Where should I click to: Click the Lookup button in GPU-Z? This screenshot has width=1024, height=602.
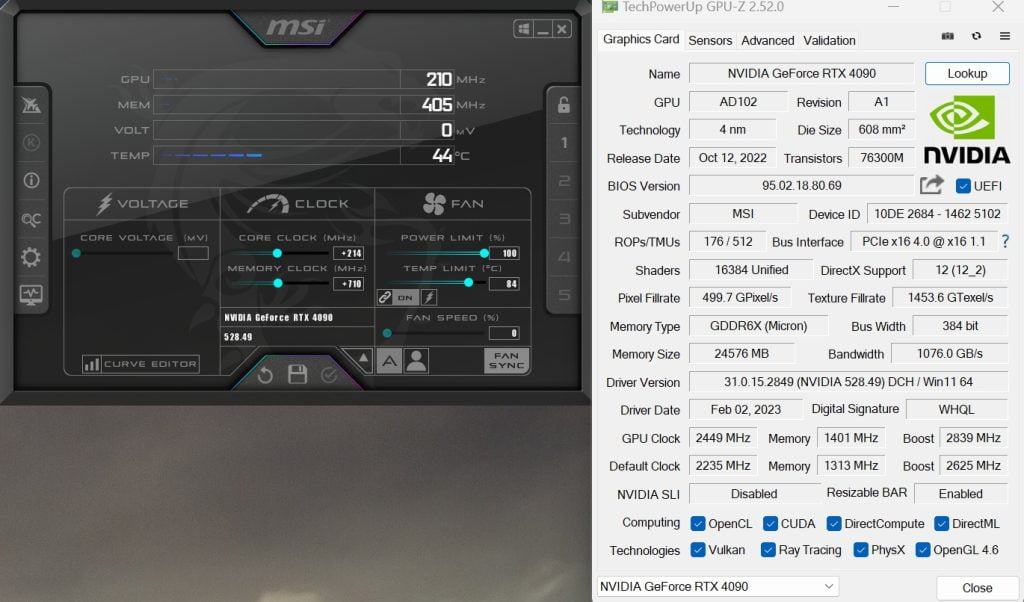(967, 73)
